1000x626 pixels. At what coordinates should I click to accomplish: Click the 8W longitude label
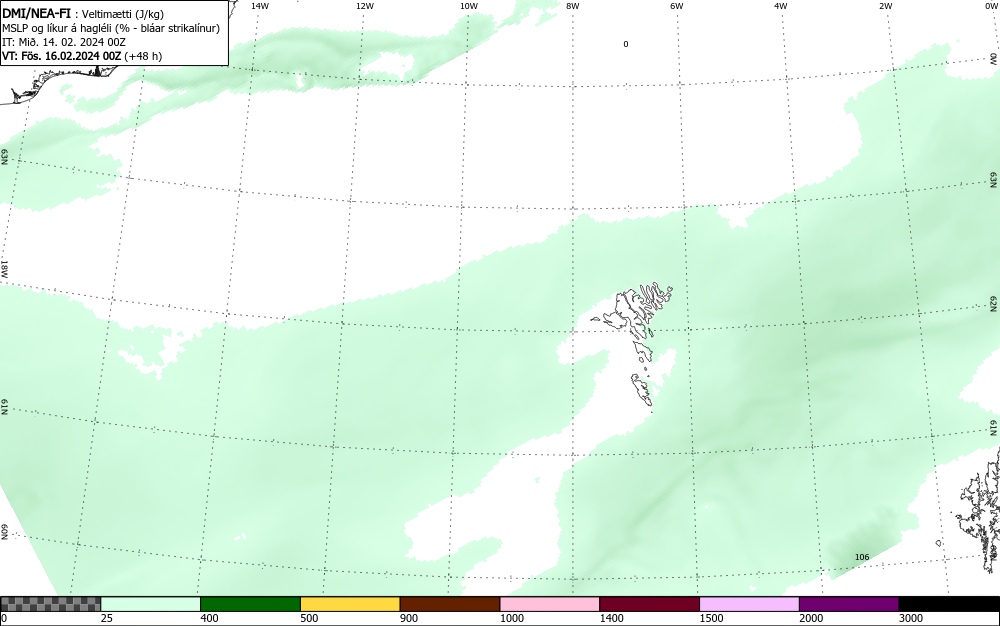(x=573, y=6)
